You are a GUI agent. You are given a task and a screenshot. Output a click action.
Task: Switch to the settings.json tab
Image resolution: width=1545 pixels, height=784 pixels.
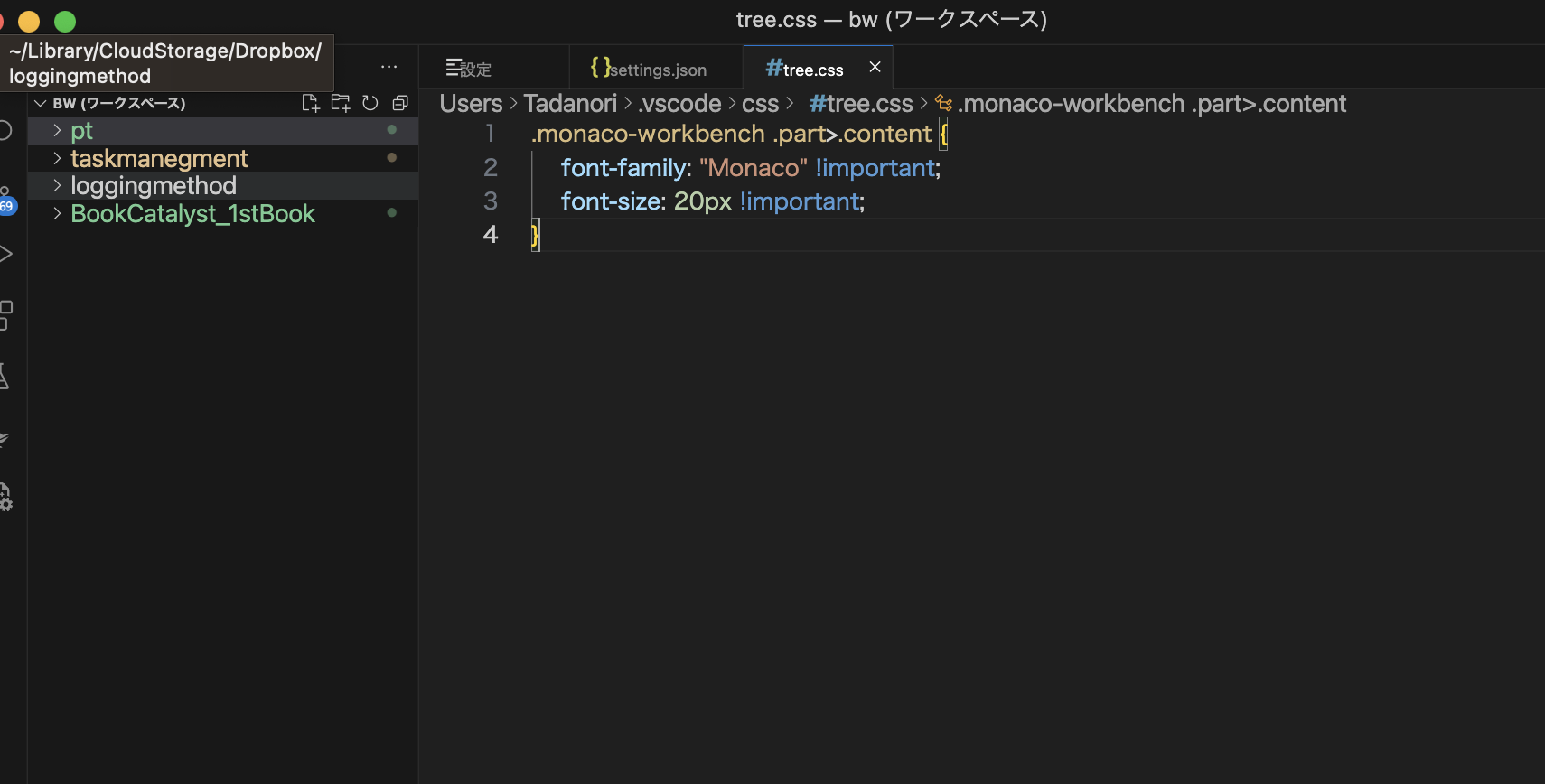point(655,68)
